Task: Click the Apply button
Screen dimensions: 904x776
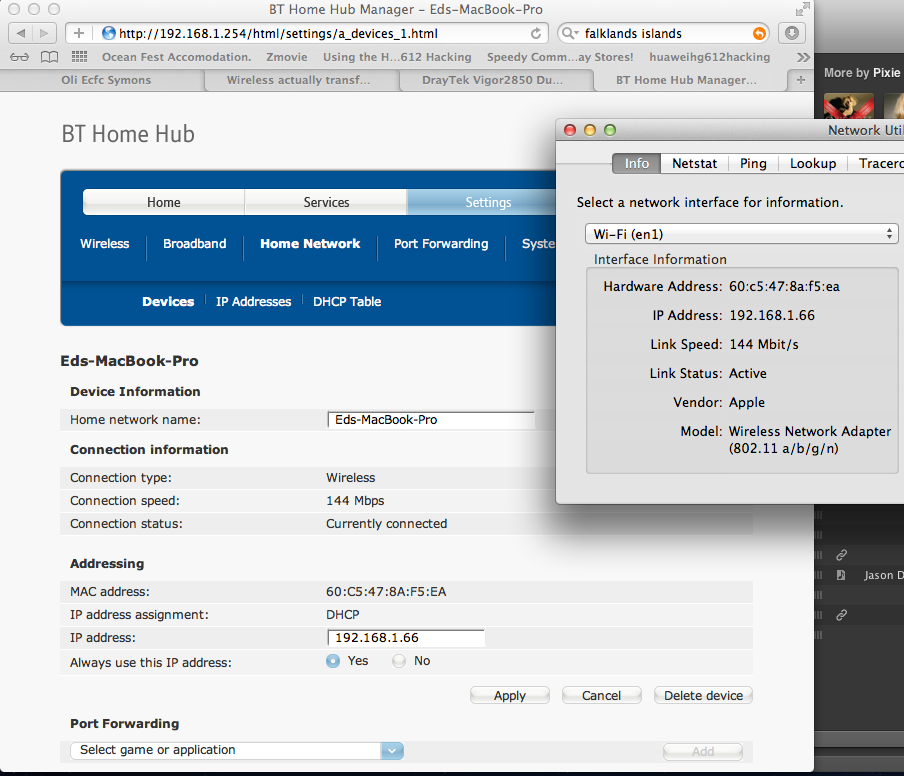Action: (510, 695)
